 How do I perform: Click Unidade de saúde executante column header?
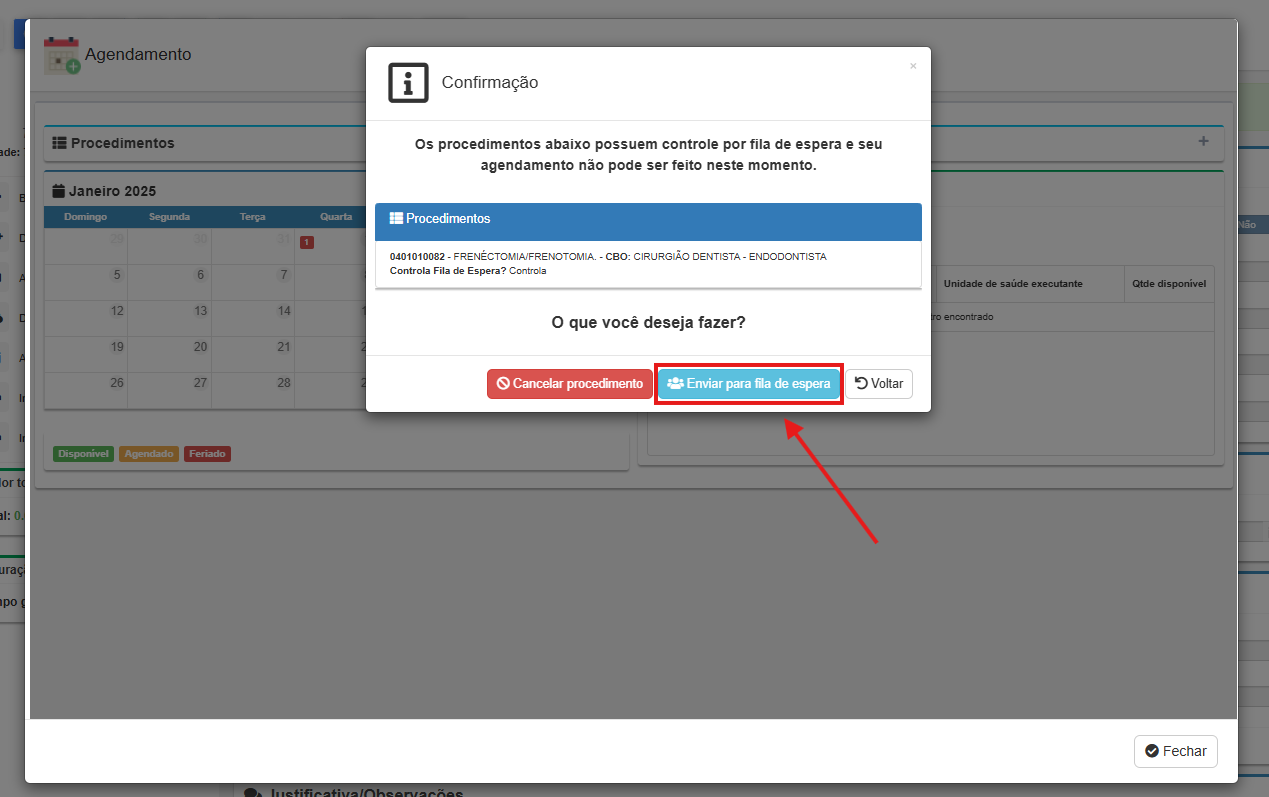click(1012, 284)
